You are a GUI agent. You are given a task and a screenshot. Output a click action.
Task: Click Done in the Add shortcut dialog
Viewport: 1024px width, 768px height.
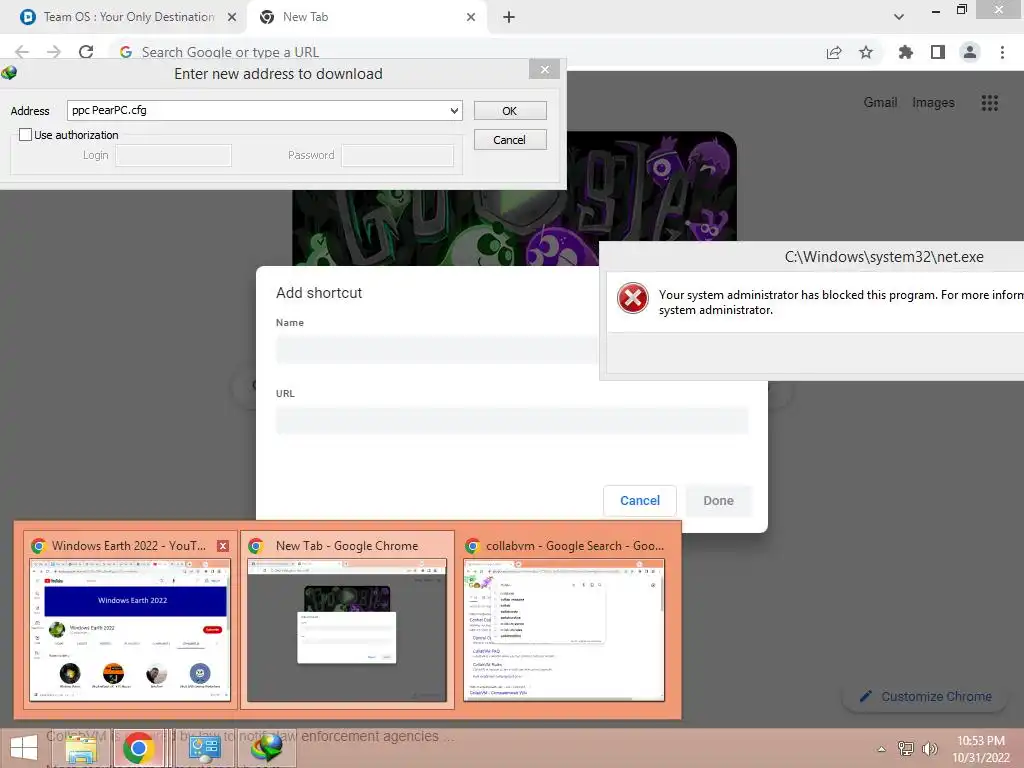point(718,501)
